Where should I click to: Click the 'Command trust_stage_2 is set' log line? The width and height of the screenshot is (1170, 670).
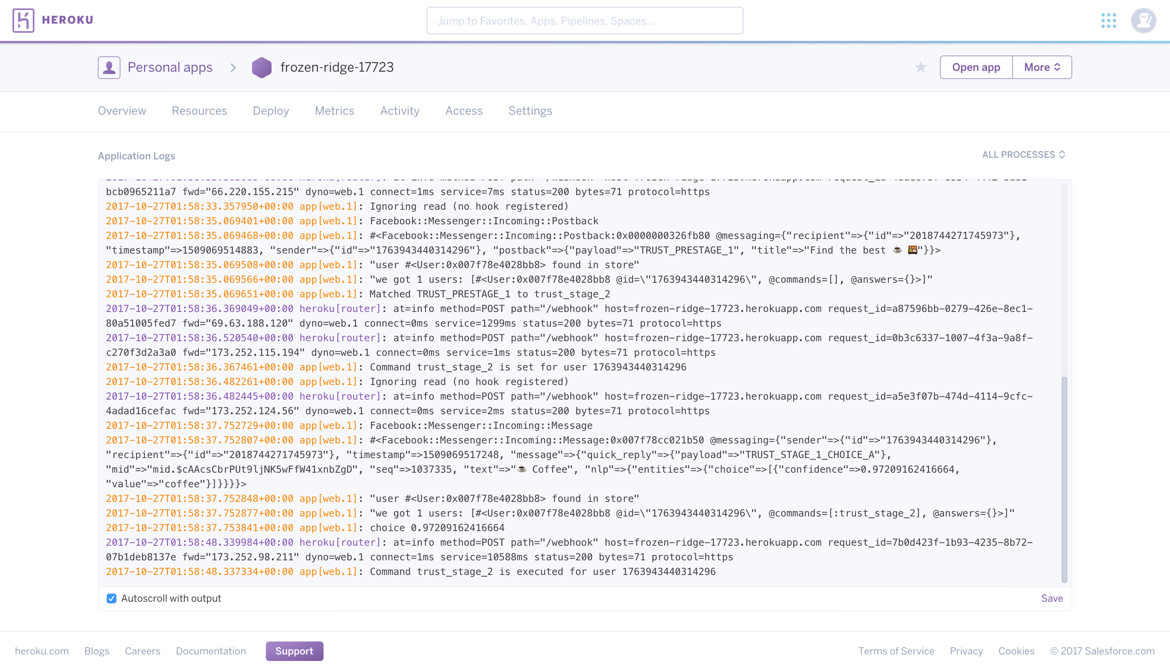(x=396, y=367)
